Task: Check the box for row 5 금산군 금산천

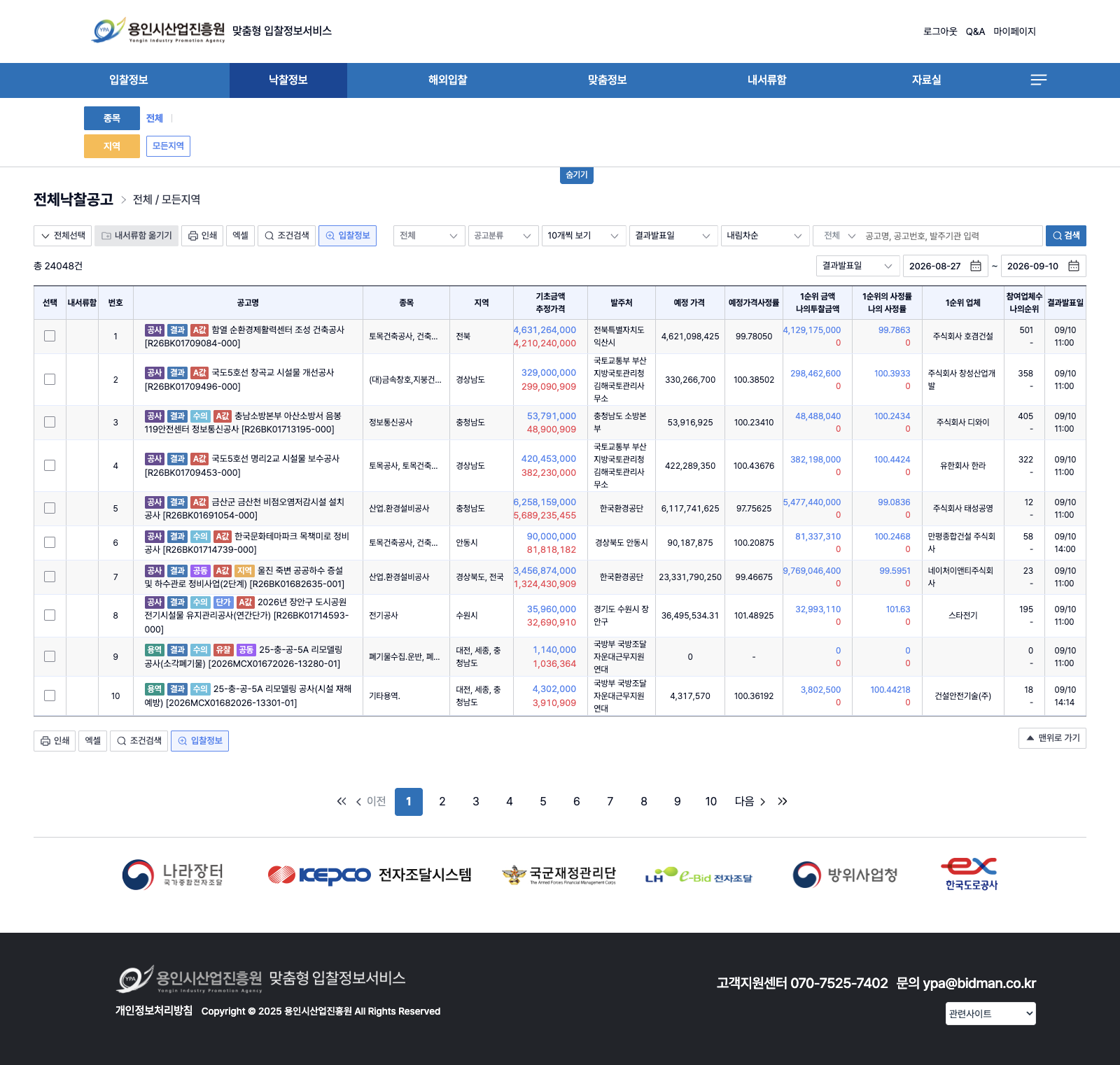Action: [50, 508]
